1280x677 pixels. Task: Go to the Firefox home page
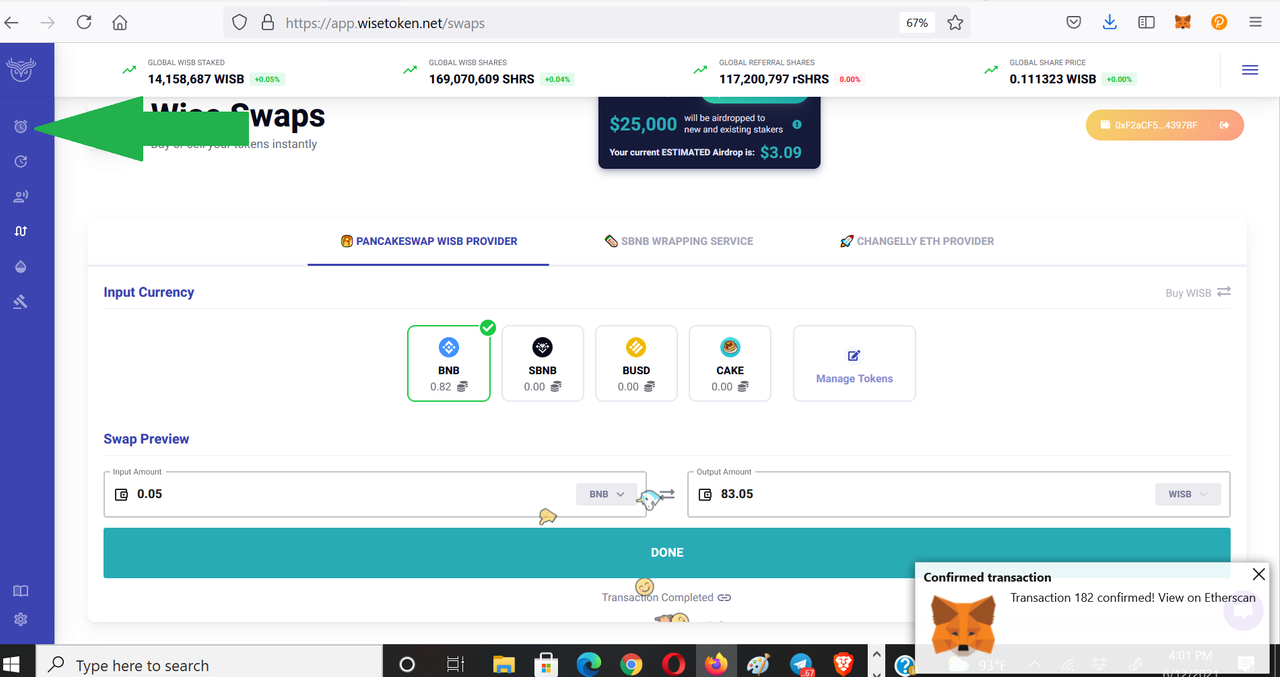(120, 22)
